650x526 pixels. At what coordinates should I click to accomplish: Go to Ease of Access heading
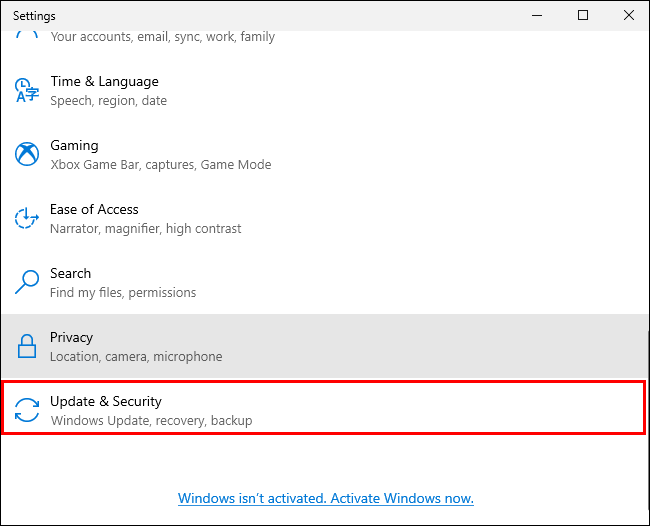(x=94, y=209)
